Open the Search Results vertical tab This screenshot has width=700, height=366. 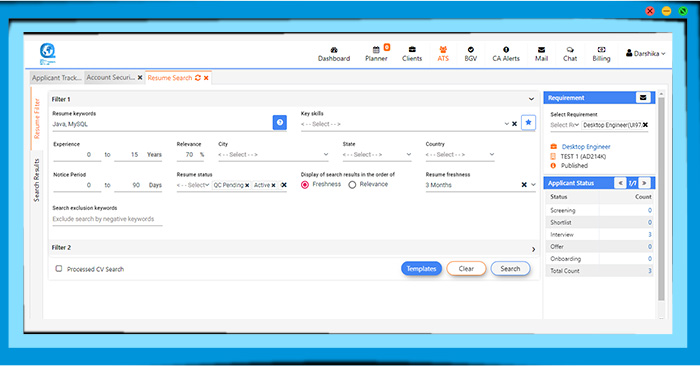[x=37, y=180]
